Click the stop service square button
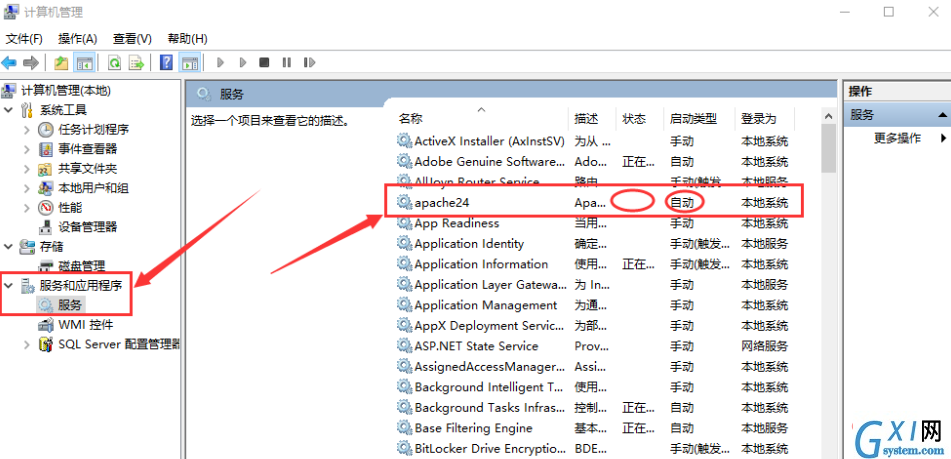The height and width of the screenshot is (459, 951). tap(264, 62)
